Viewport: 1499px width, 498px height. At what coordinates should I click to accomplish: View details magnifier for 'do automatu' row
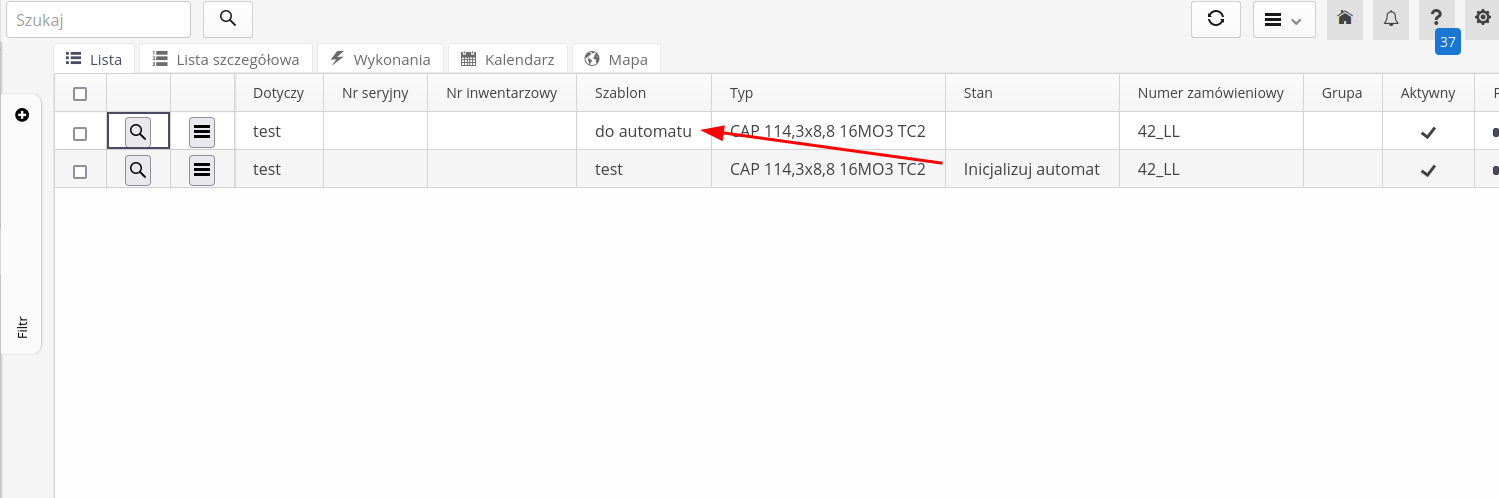[138, 131]
